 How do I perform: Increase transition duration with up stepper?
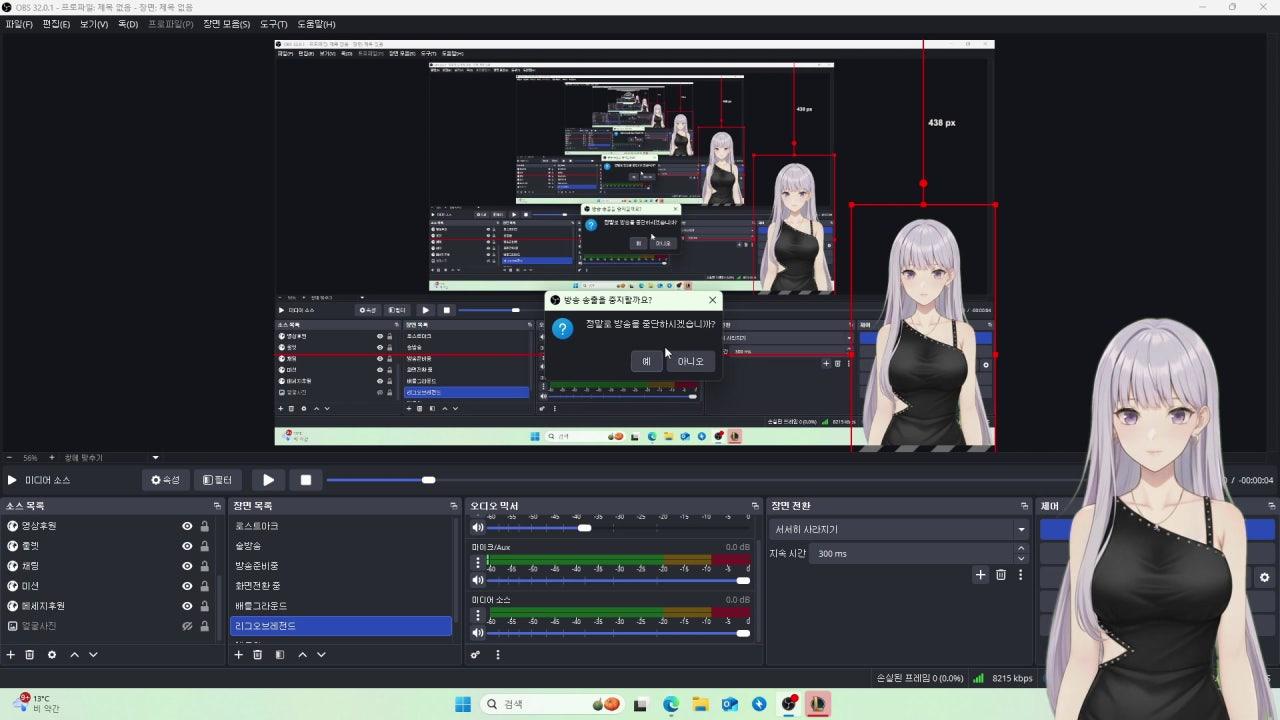coord(1021,548)
